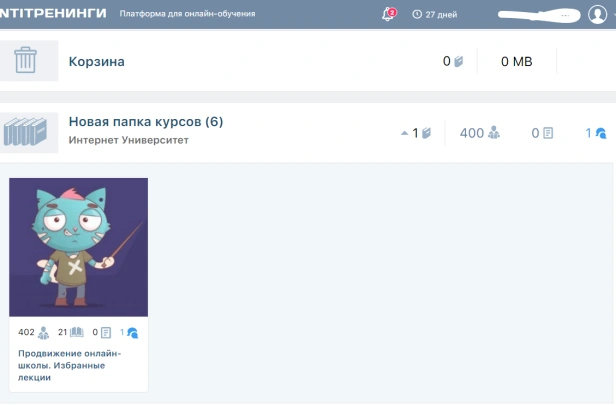Open the Новая папка курсов (6) folder

click(145, 122)
